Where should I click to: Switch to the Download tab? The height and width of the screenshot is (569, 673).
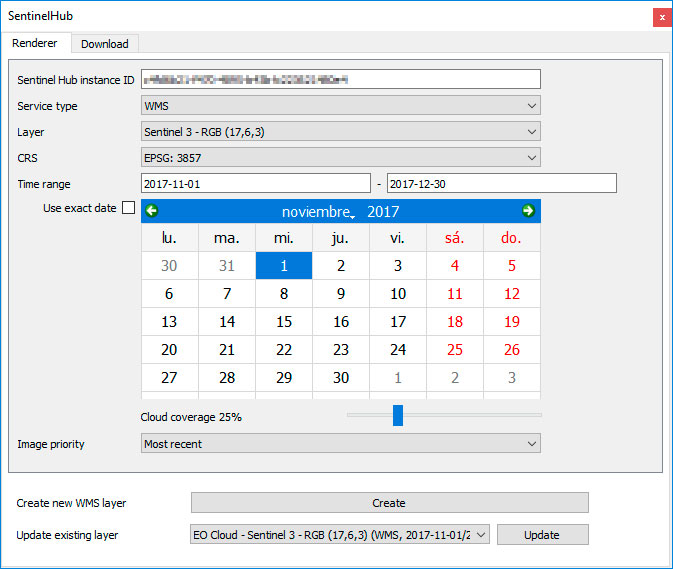point(105,44)
